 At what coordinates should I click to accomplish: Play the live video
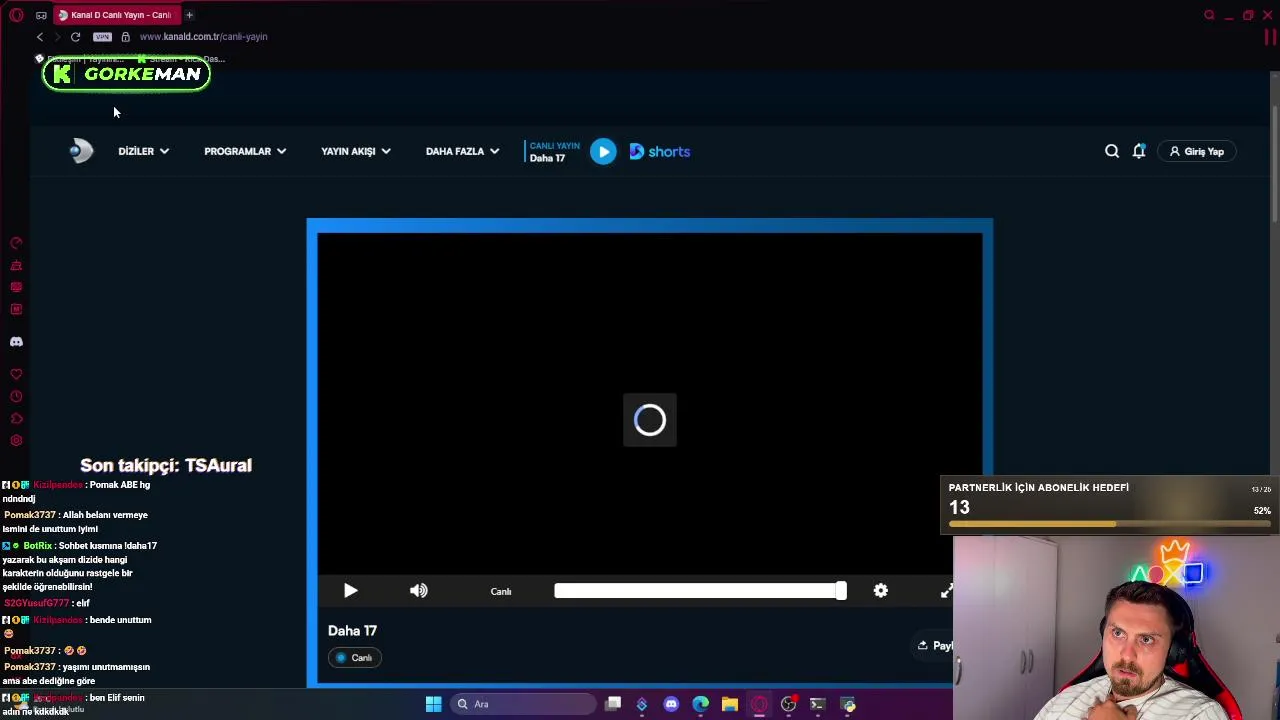[350, 591]
